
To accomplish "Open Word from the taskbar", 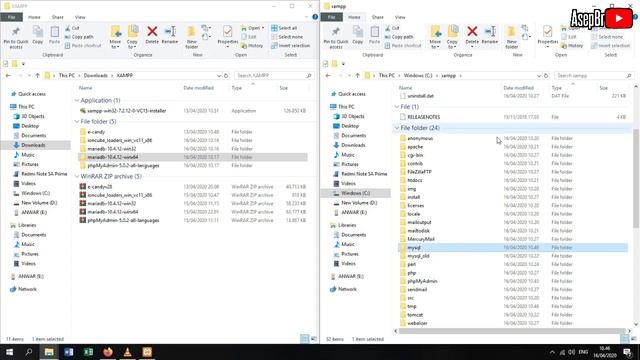I will pyautogui.click(x=69, y=352).
